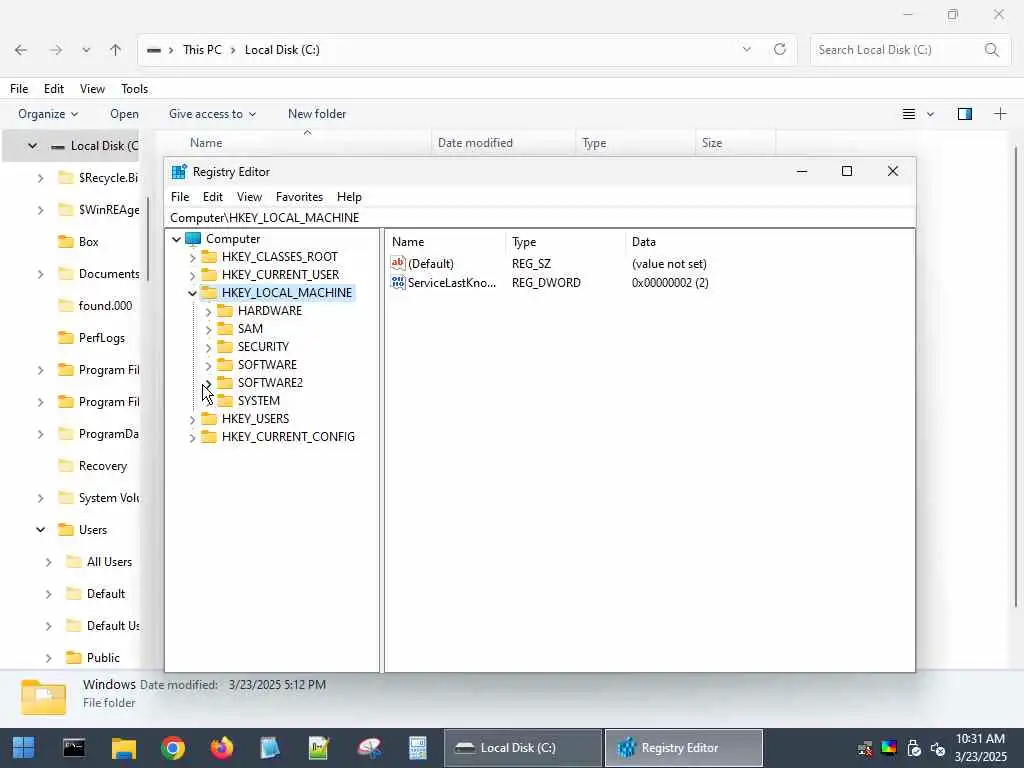Click Give access to in Explorer
1024x768 pixels.
tap(212, 114)
